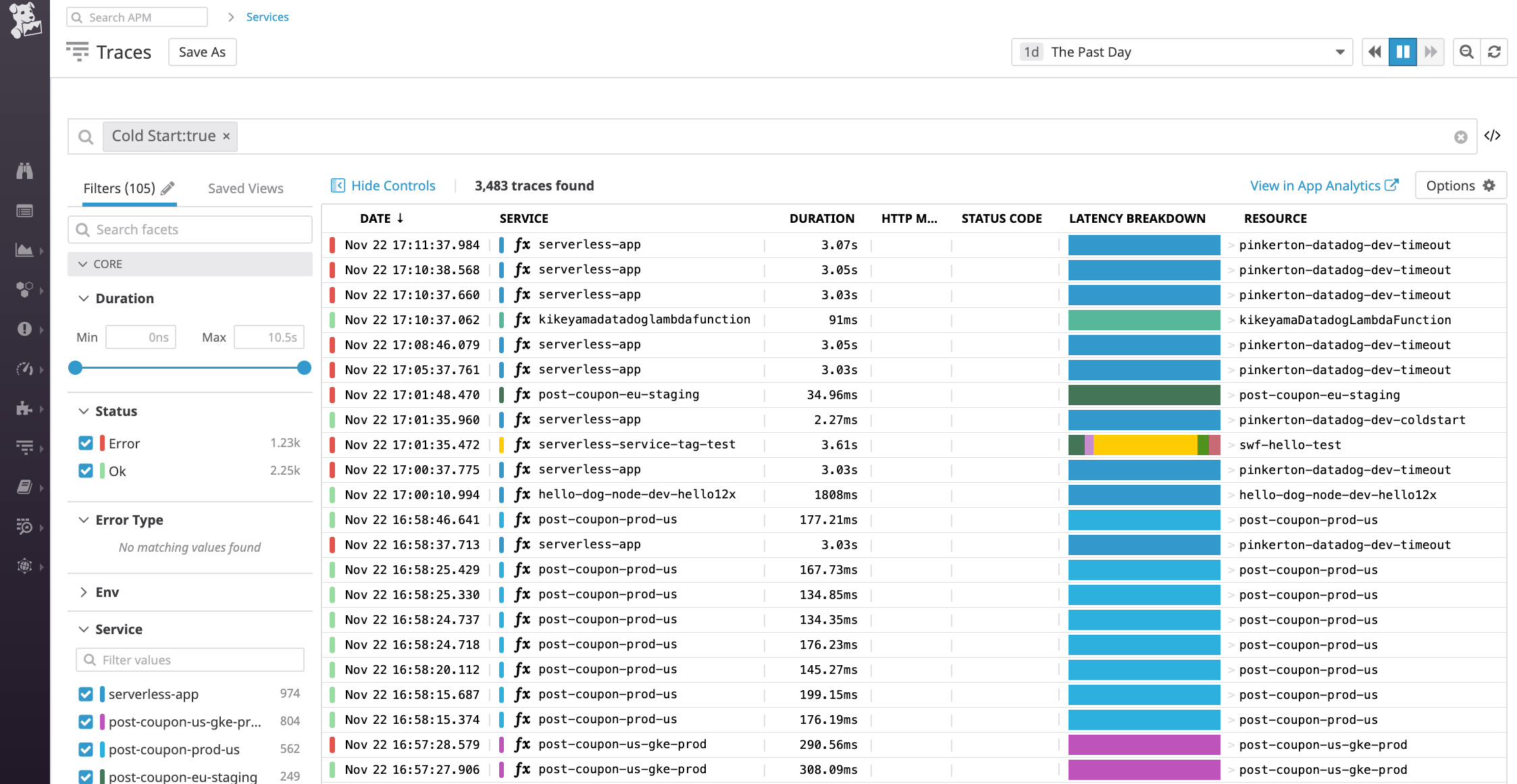Expand the Env facet section
This screenshot has height=784, width=1517.
coord(84,592)
